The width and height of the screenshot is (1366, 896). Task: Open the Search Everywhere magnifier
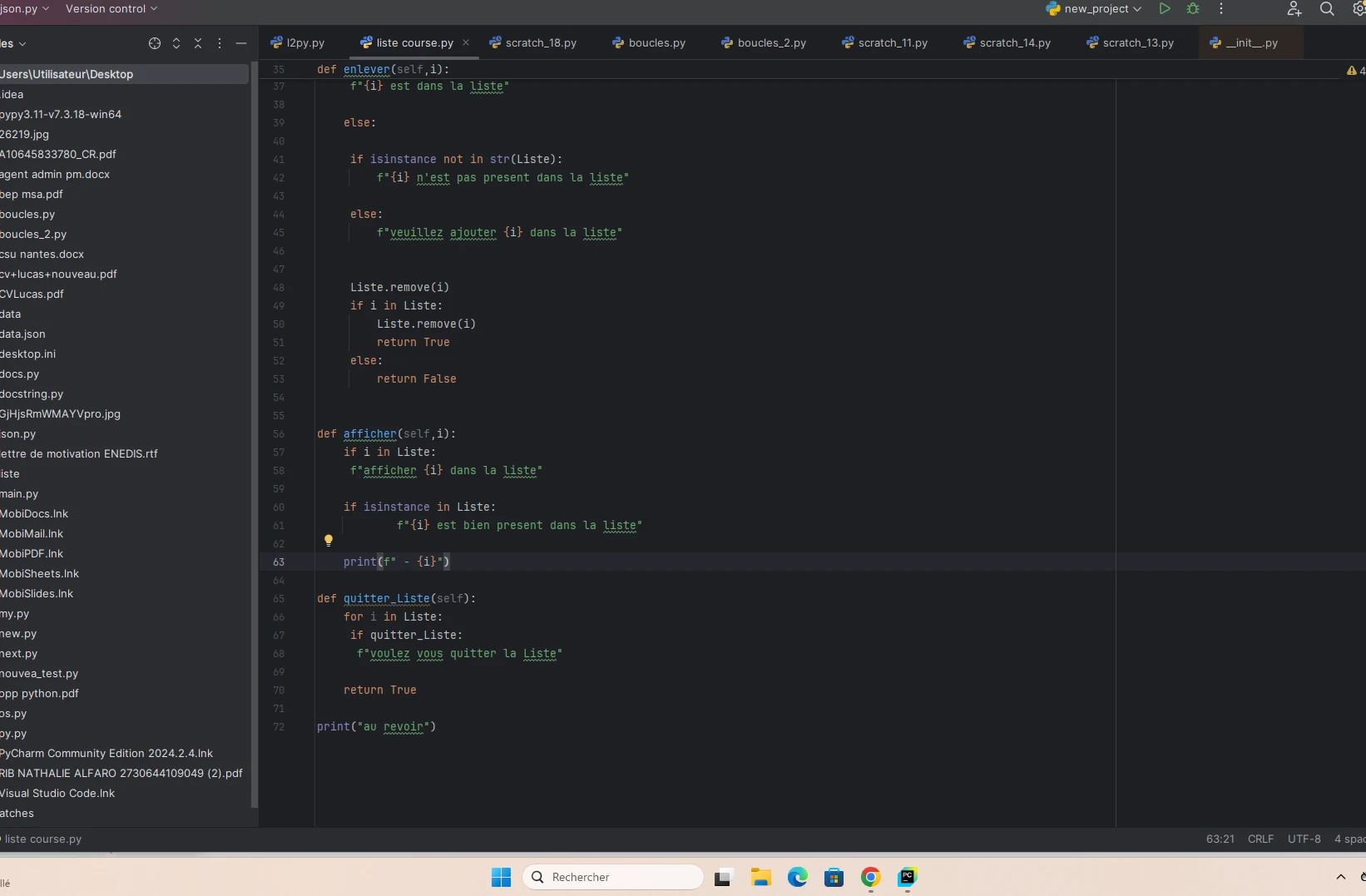[x=1327, y=9]
